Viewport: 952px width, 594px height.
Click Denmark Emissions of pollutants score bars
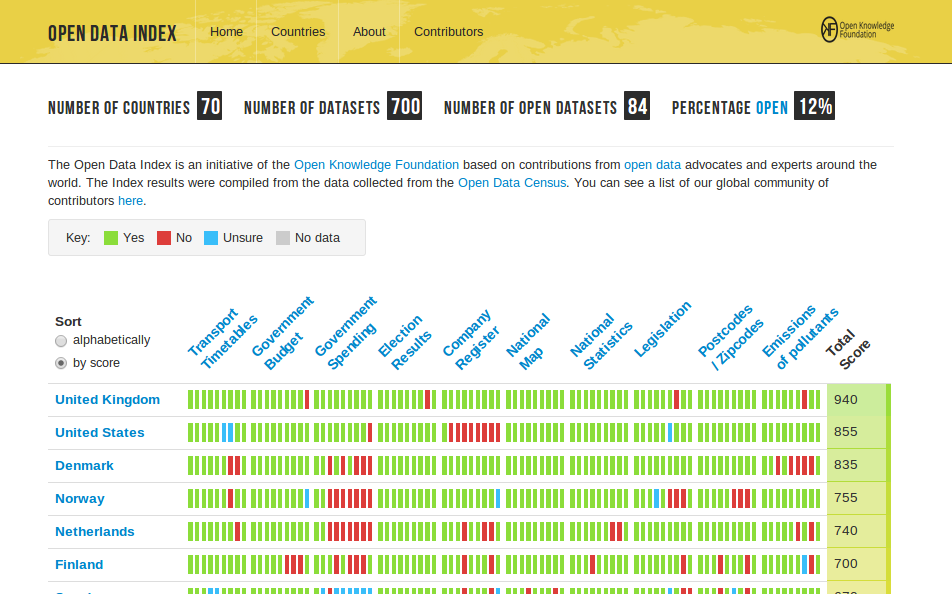tap(791, 465)
